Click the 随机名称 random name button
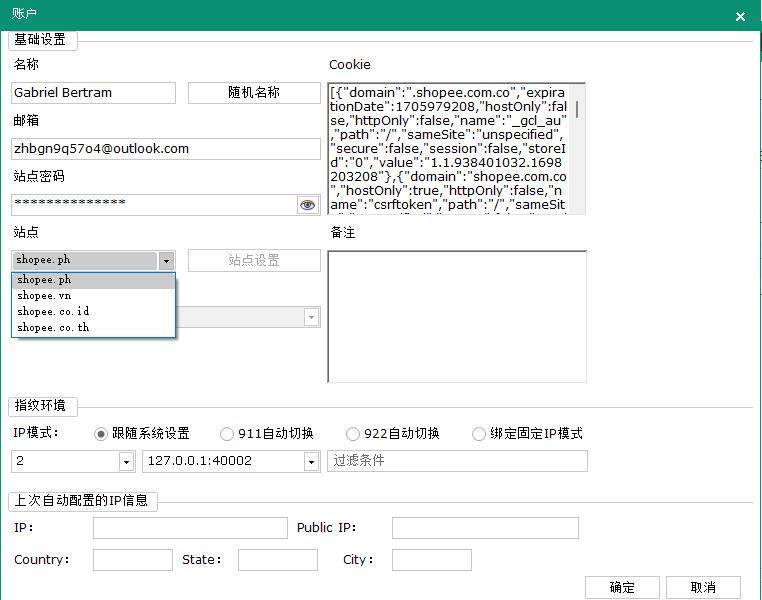The height and width of the screenshot is (600, 762). 254,93
